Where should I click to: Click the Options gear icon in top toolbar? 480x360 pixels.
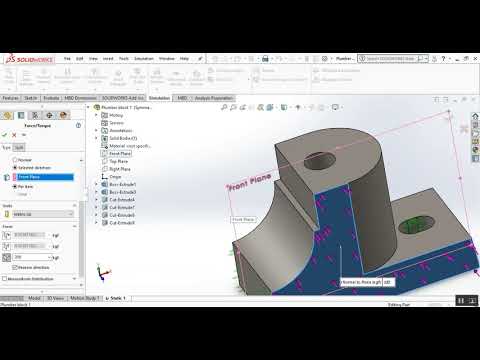tap(324, 59)
